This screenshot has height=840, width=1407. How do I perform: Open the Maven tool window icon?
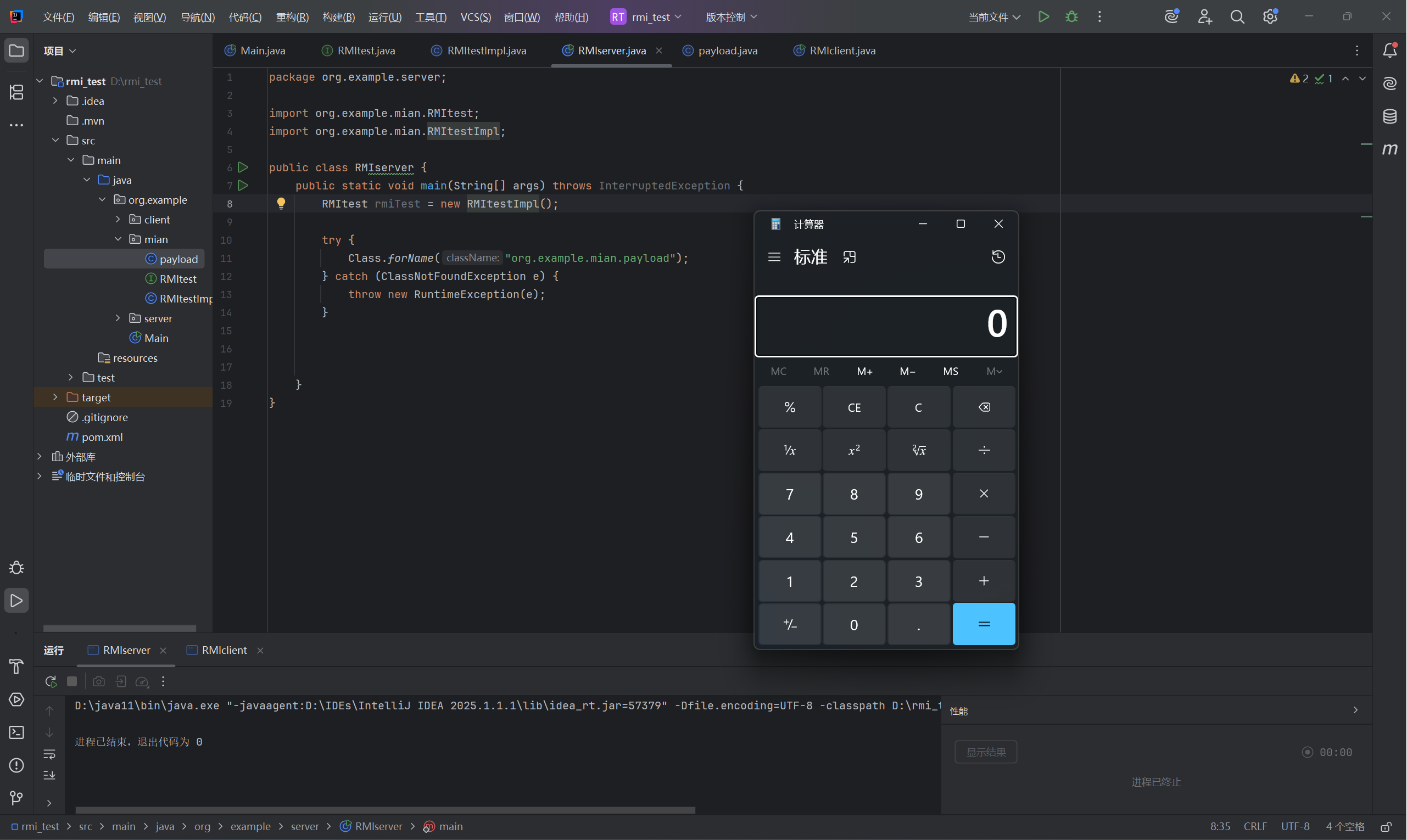pyautogui.click(x=1390, y=149)
